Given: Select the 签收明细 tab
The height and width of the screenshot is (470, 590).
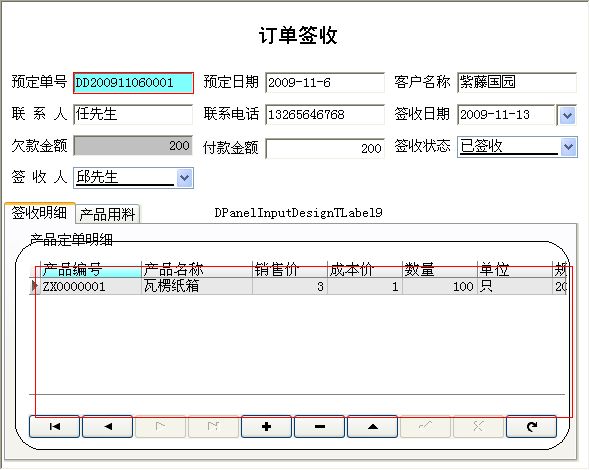Looking at the screenshot, I should (39, 213).
